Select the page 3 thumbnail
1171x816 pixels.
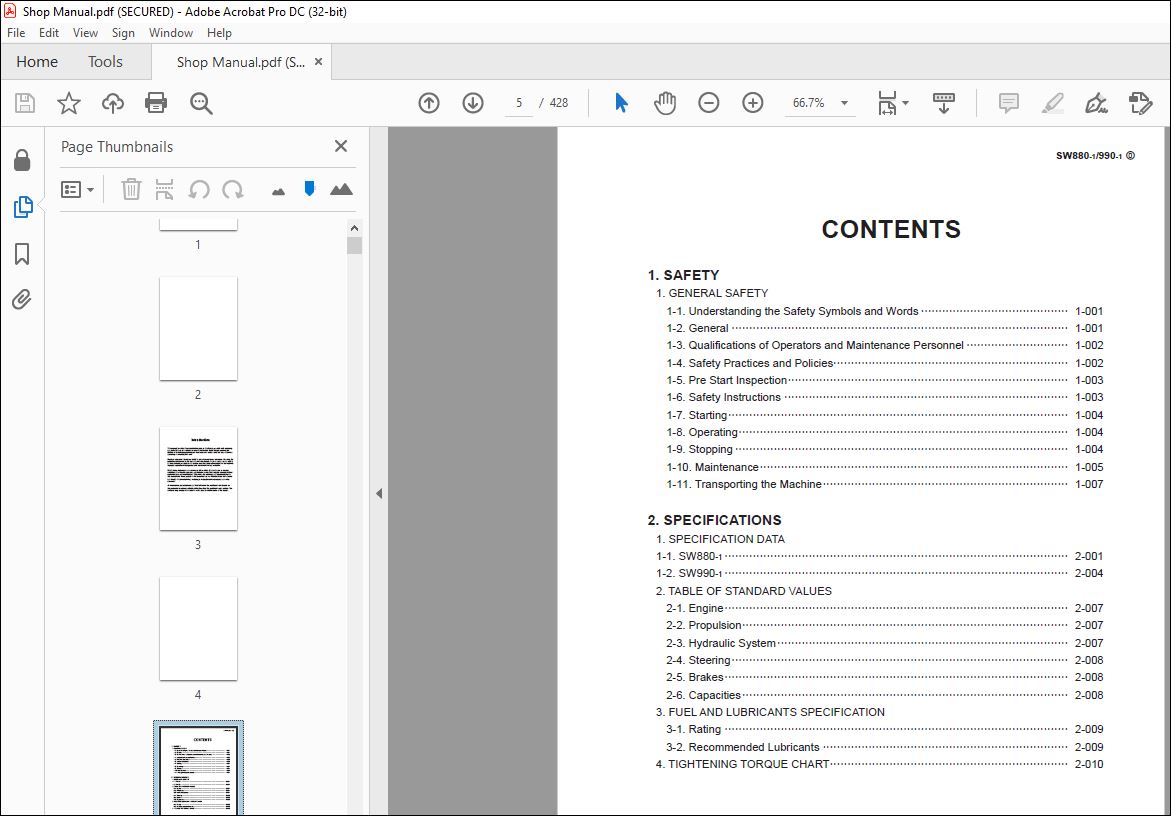pos(198,479)
